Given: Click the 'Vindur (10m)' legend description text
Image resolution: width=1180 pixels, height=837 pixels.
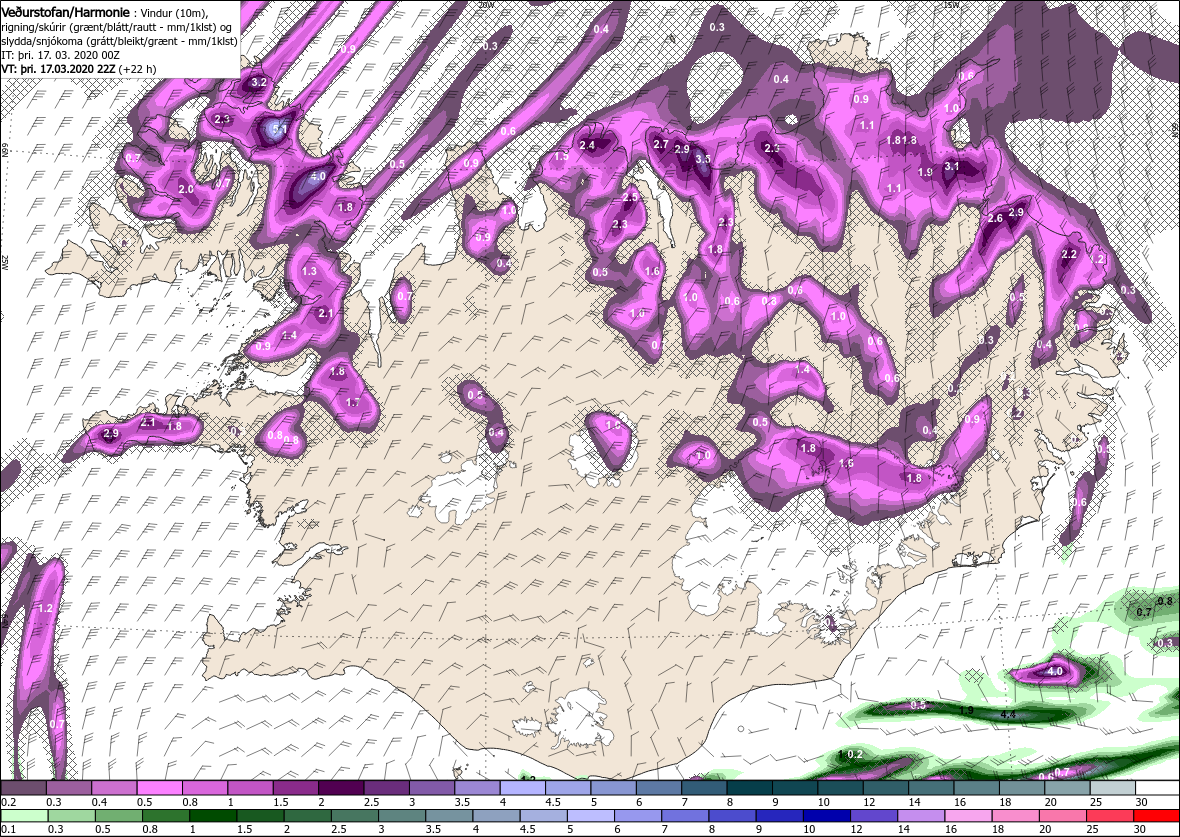Looking at the screenshot, I should [176, 14].
